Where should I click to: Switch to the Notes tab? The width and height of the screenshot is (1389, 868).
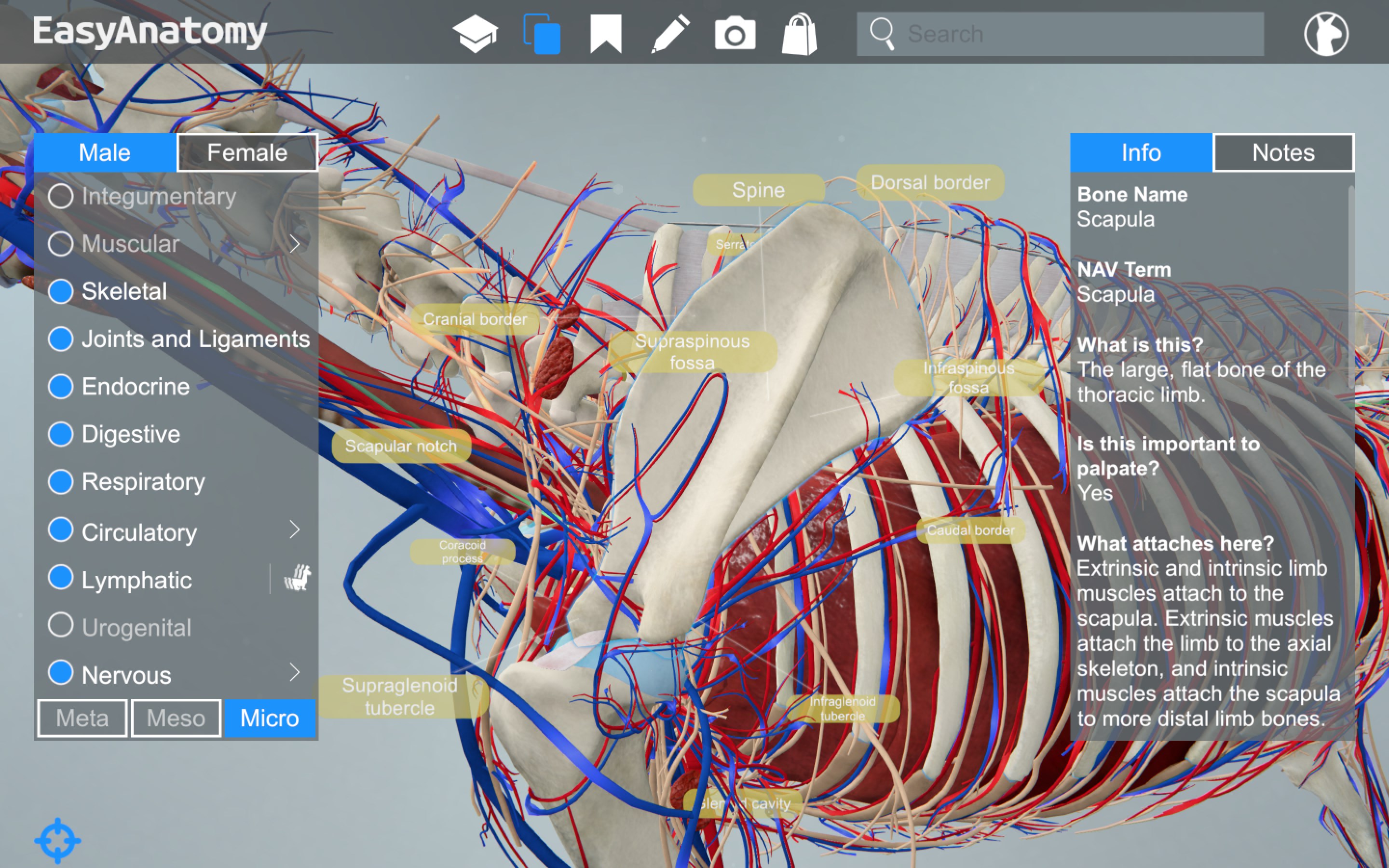pyautogui.click(x=1283, y=153)
